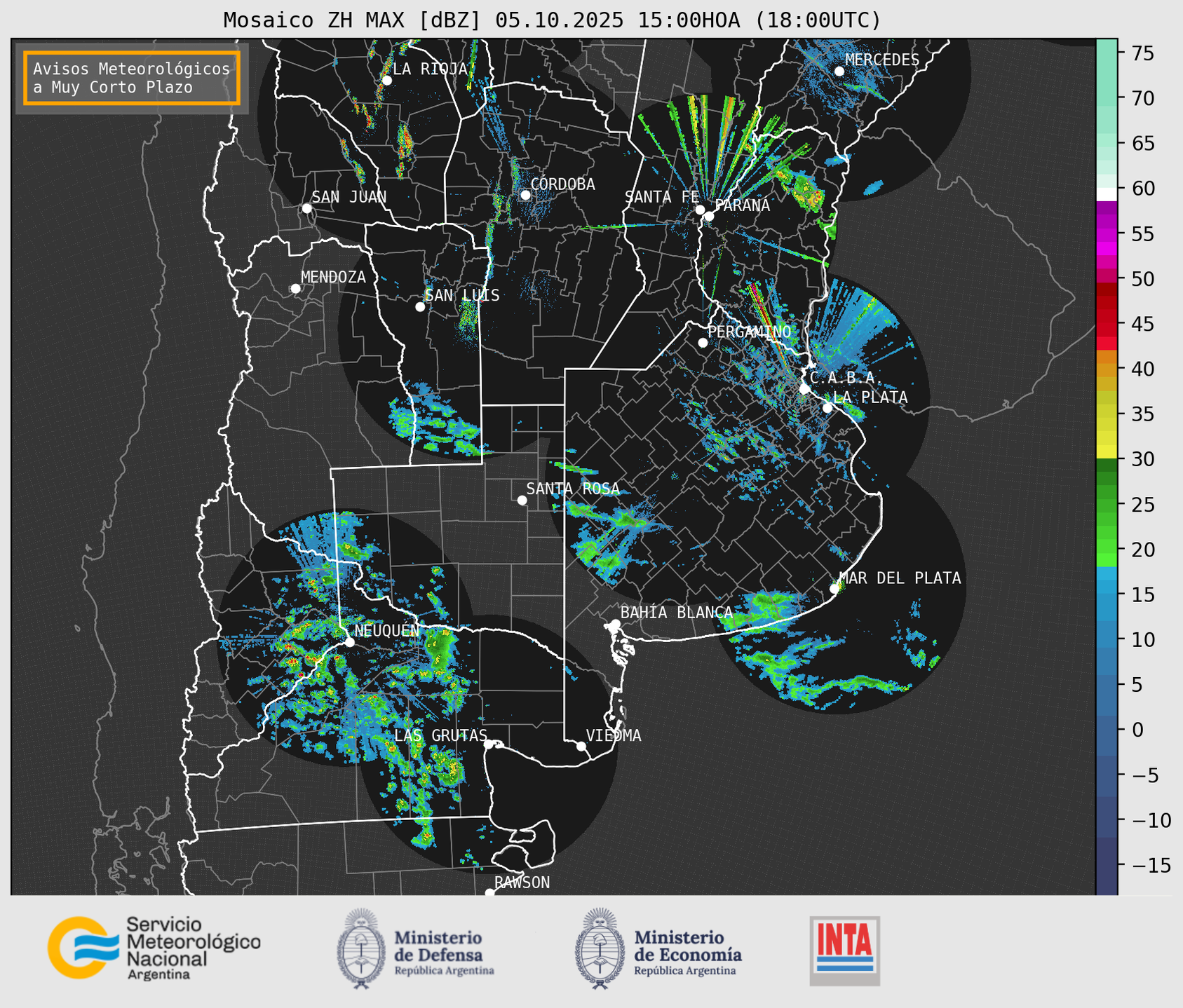
Task: Click the map title 'Mosaico ZH MAX [dBZ]'
Action: [353, 20]
